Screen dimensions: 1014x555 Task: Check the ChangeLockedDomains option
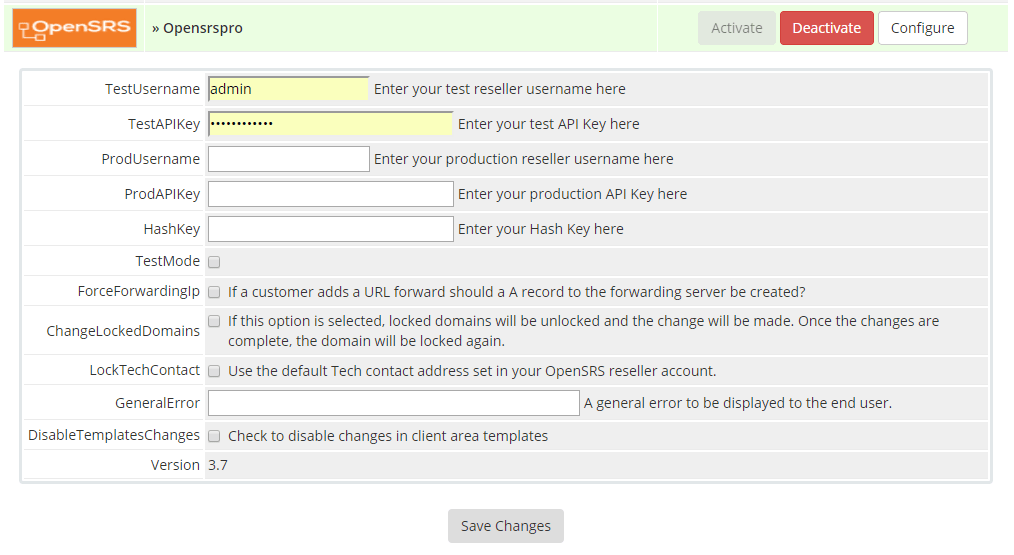pyautogui.click(x=214, y=321)
